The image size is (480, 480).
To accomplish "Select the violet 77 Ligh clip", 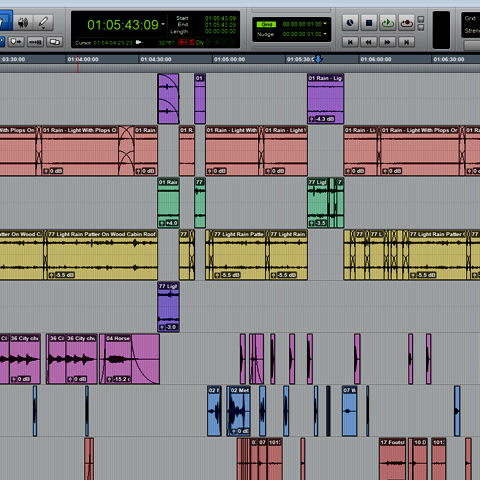I will [168, 307].
